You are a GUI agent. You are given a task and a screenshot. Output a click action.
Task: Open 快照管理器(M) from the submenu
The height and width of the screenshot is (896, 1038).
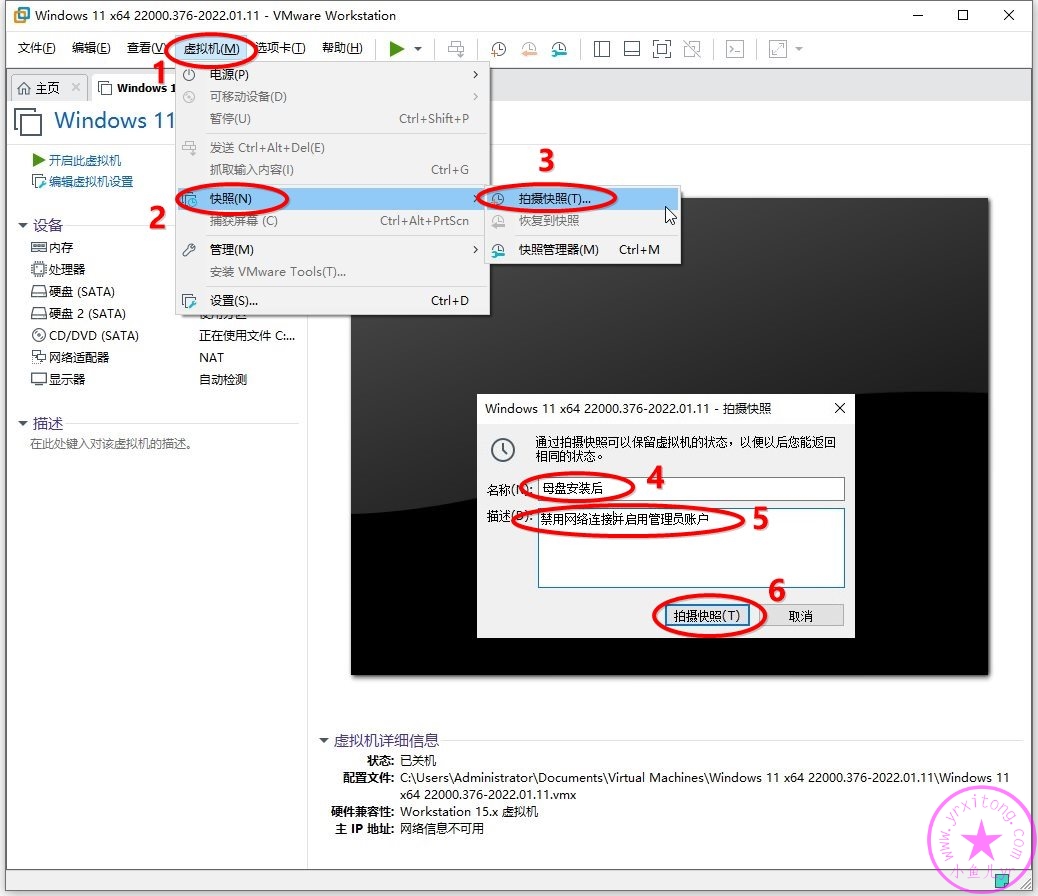(x=583, y=250)
